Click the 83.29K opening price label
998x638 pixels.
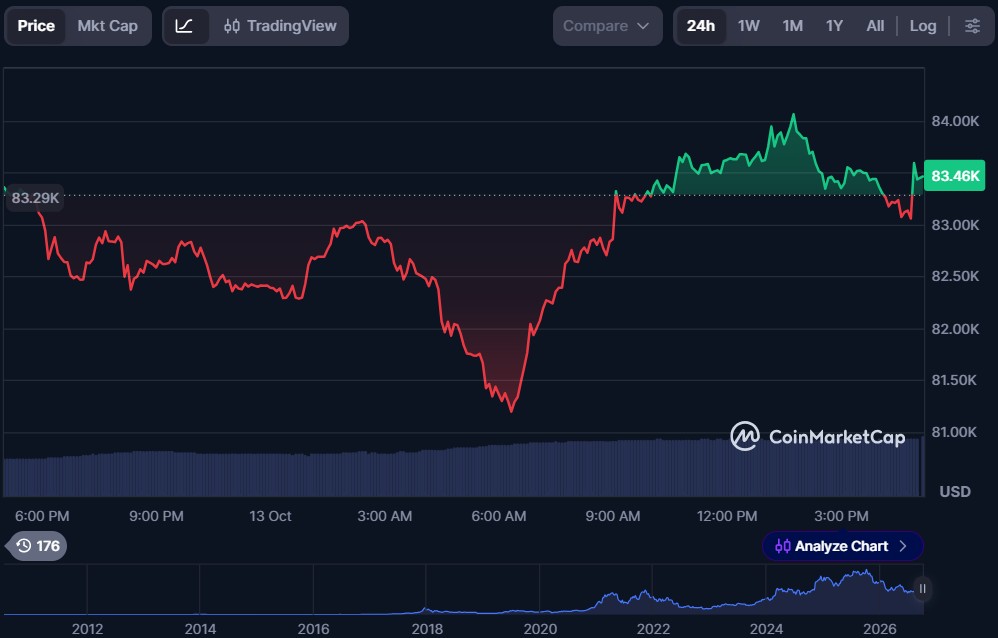click(x=35, y=198)
